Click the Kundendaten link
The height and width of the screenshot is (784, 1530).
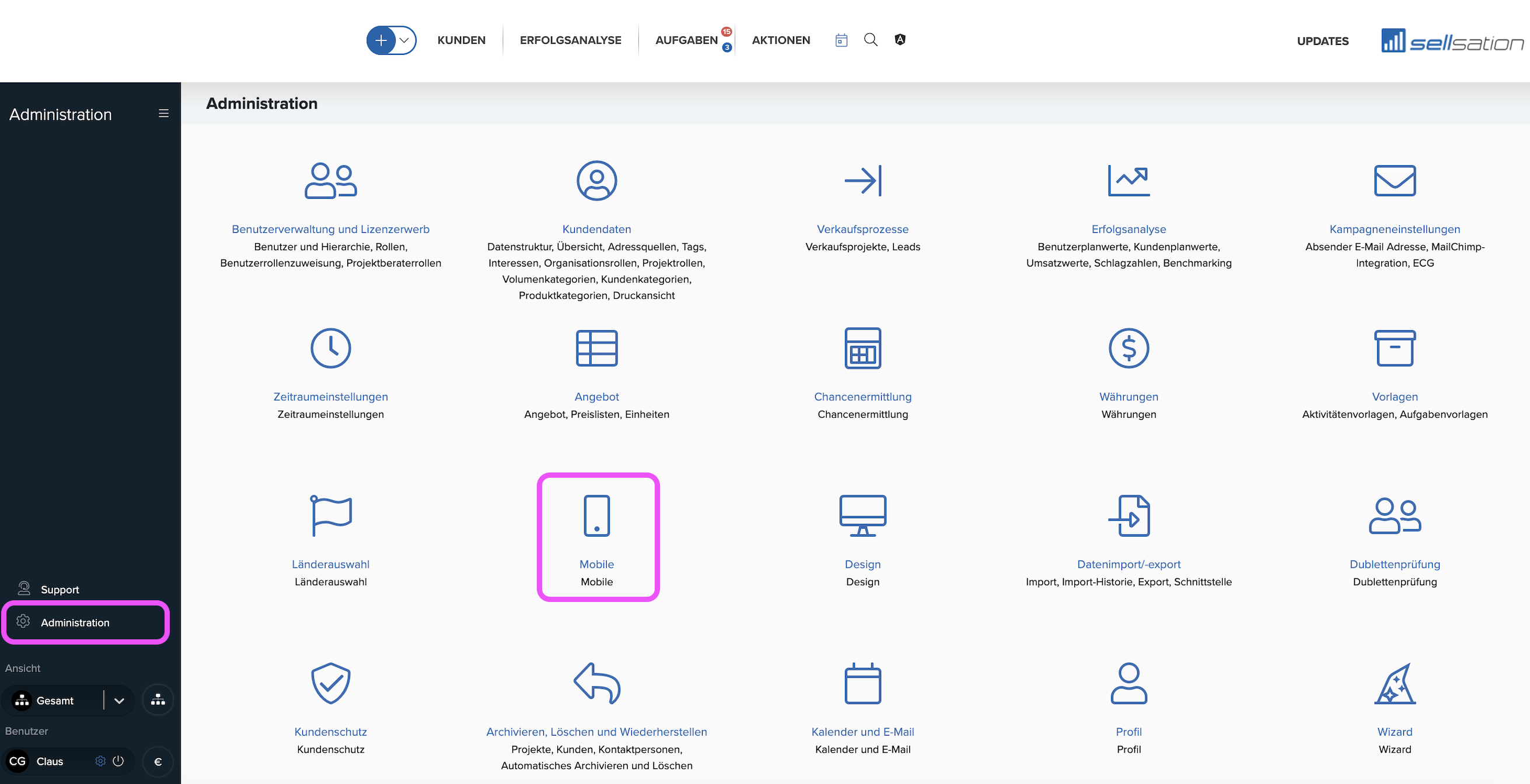(597, 229)
